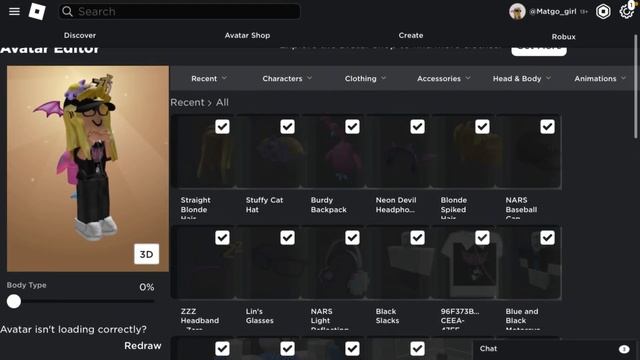Screen dimensions: 640x360
Task: Uncheck the Burdy Backpack item
Action: 352,127
